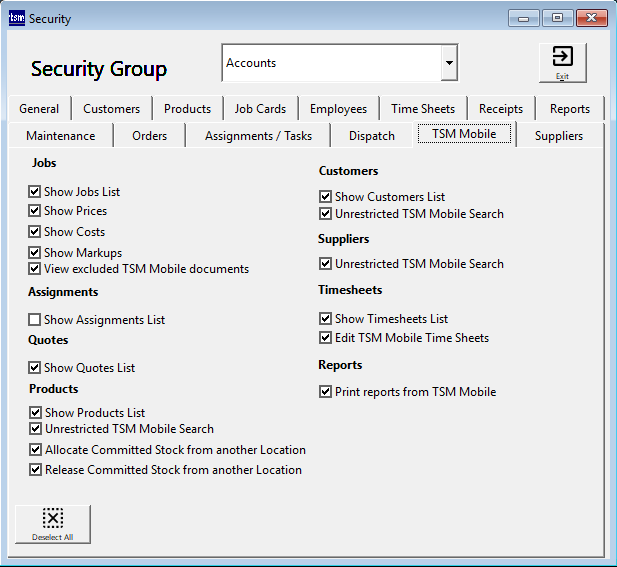Toggle Customers Unrestricted TSM Mobile Search
617x567 pixels.
coord(325,214)
